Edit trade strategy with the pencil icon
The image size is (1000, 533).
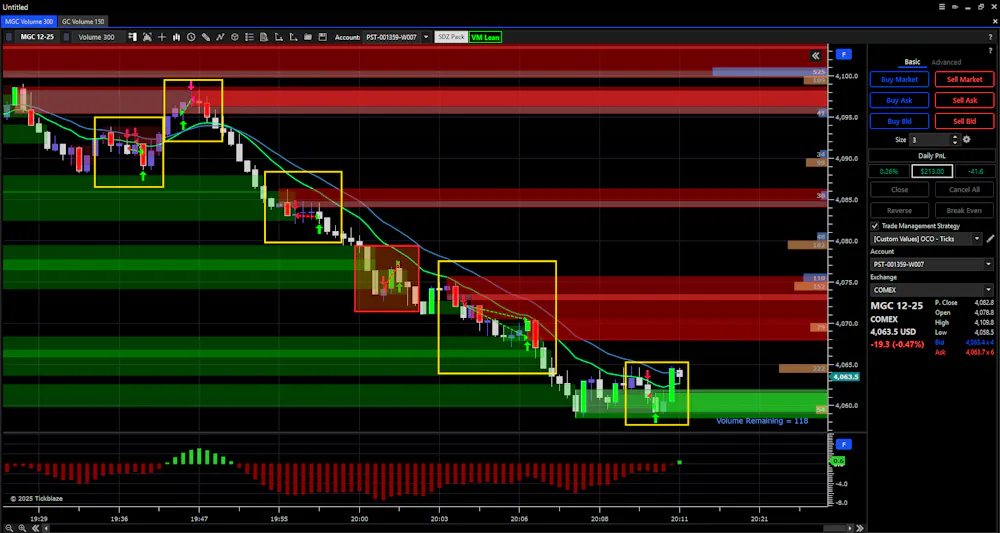pyautogui.click(x=990, y=238)
